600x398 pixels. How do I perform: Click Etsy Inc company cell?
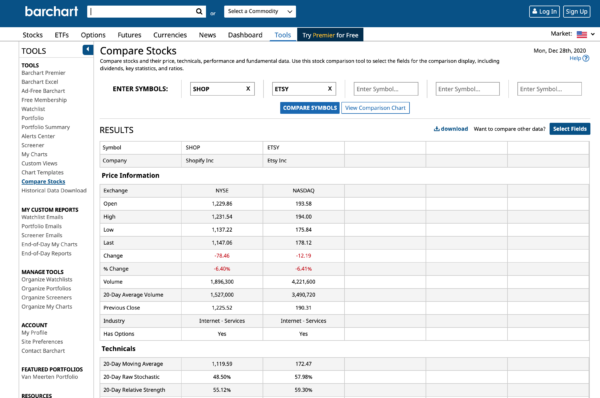303,161
